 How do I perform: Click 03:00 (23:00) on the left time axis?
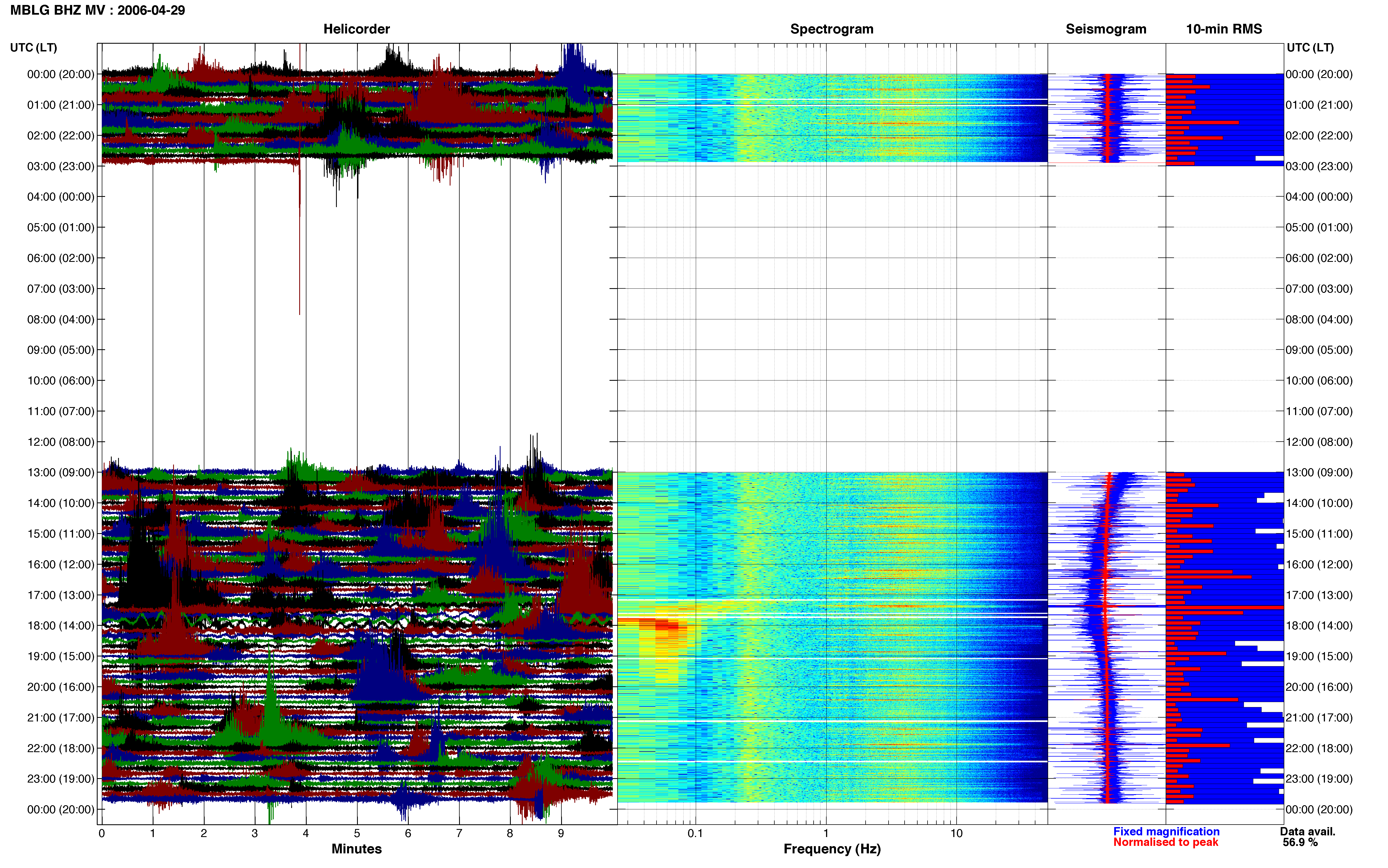[60, 166]
